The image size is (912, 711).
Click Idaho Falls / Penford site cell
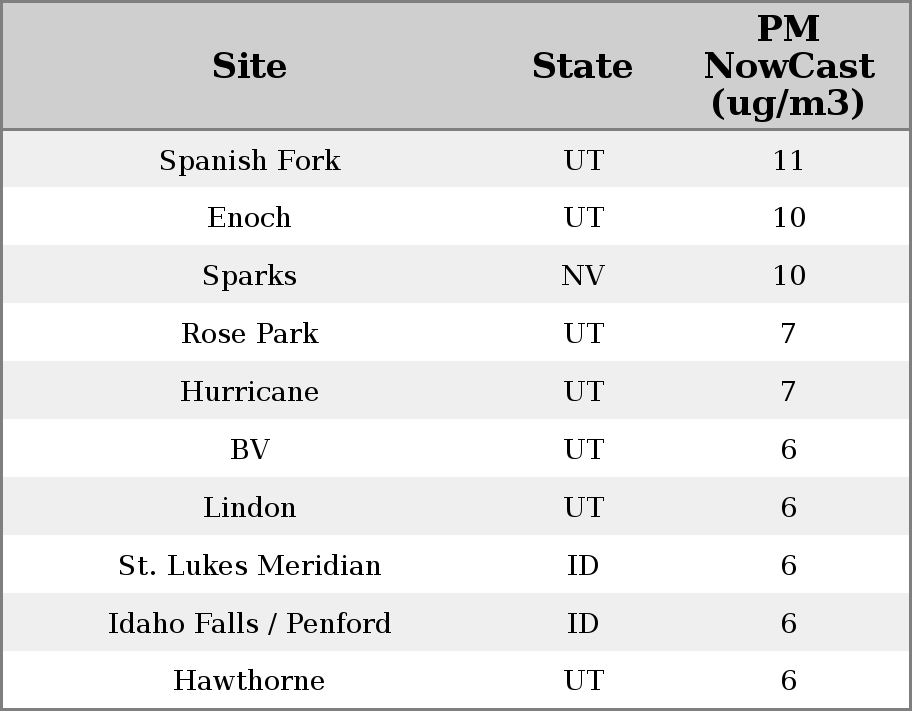(x=249, y=624)
